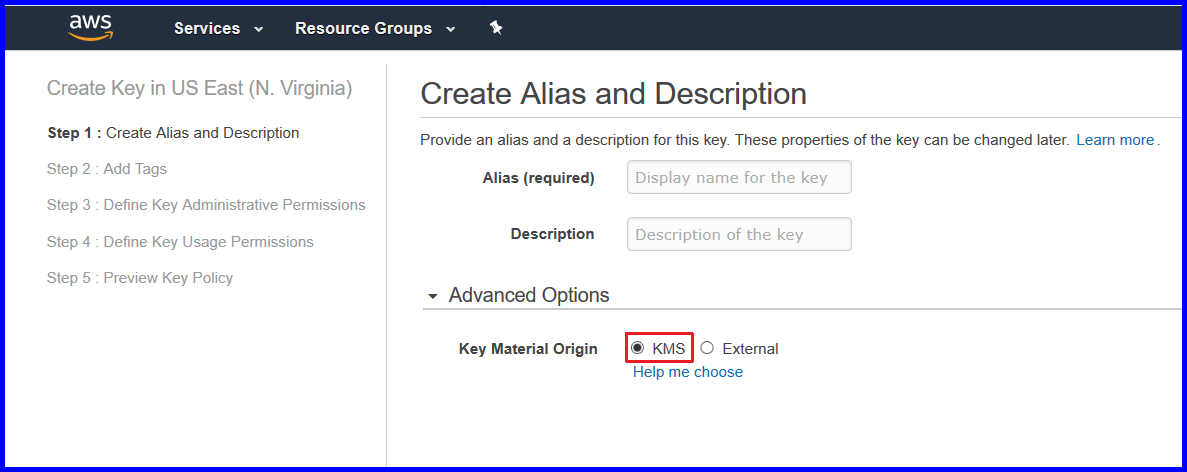Open Step 4 Define Key Usage Permissions
The width and height of the screenshot is (1187, 472).
coord(180,242)
